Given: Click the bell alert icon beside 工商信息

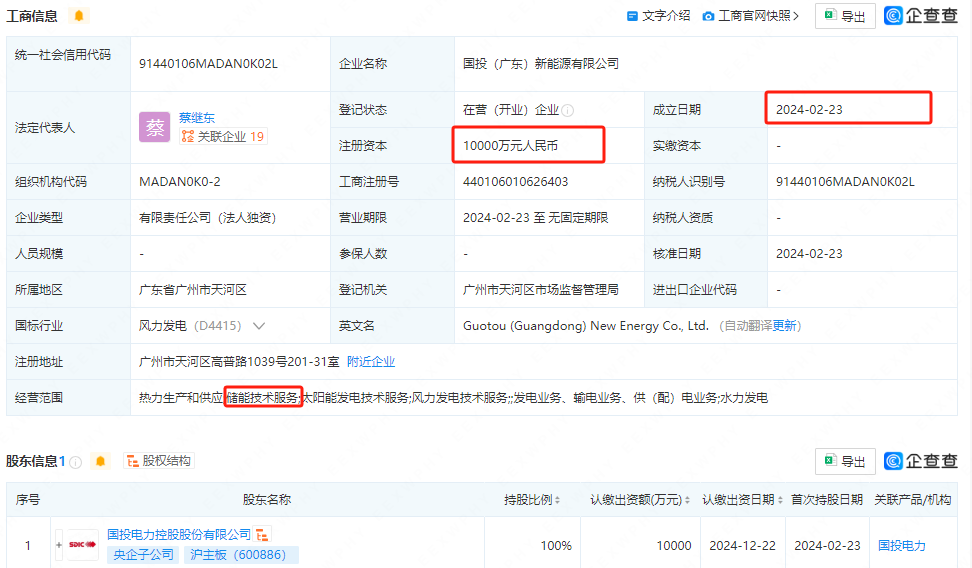Looking at the screenshot, I should (79, 16).
